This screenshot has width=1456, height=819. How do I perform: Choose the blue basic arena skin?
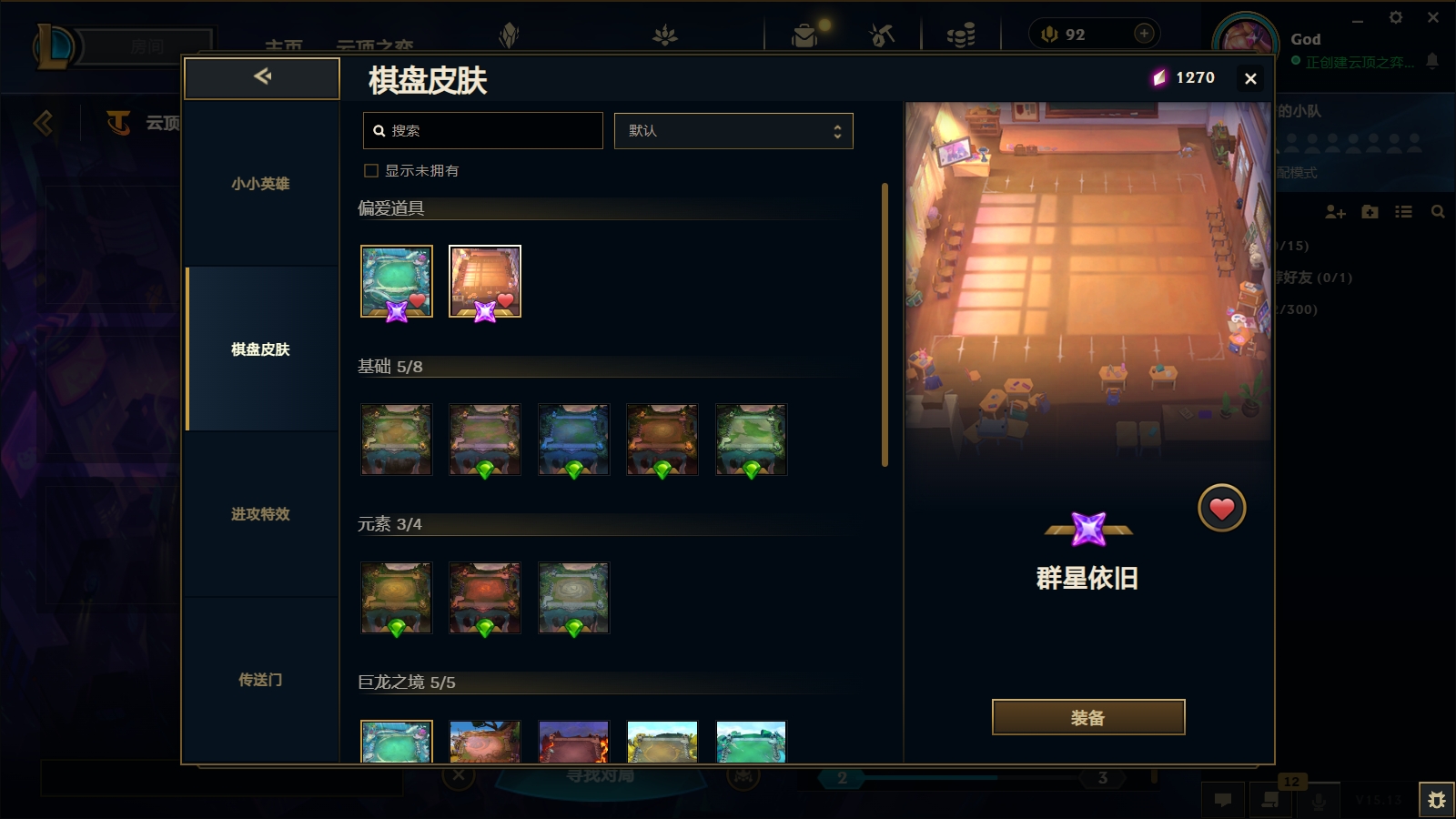(x=573, y=440)
